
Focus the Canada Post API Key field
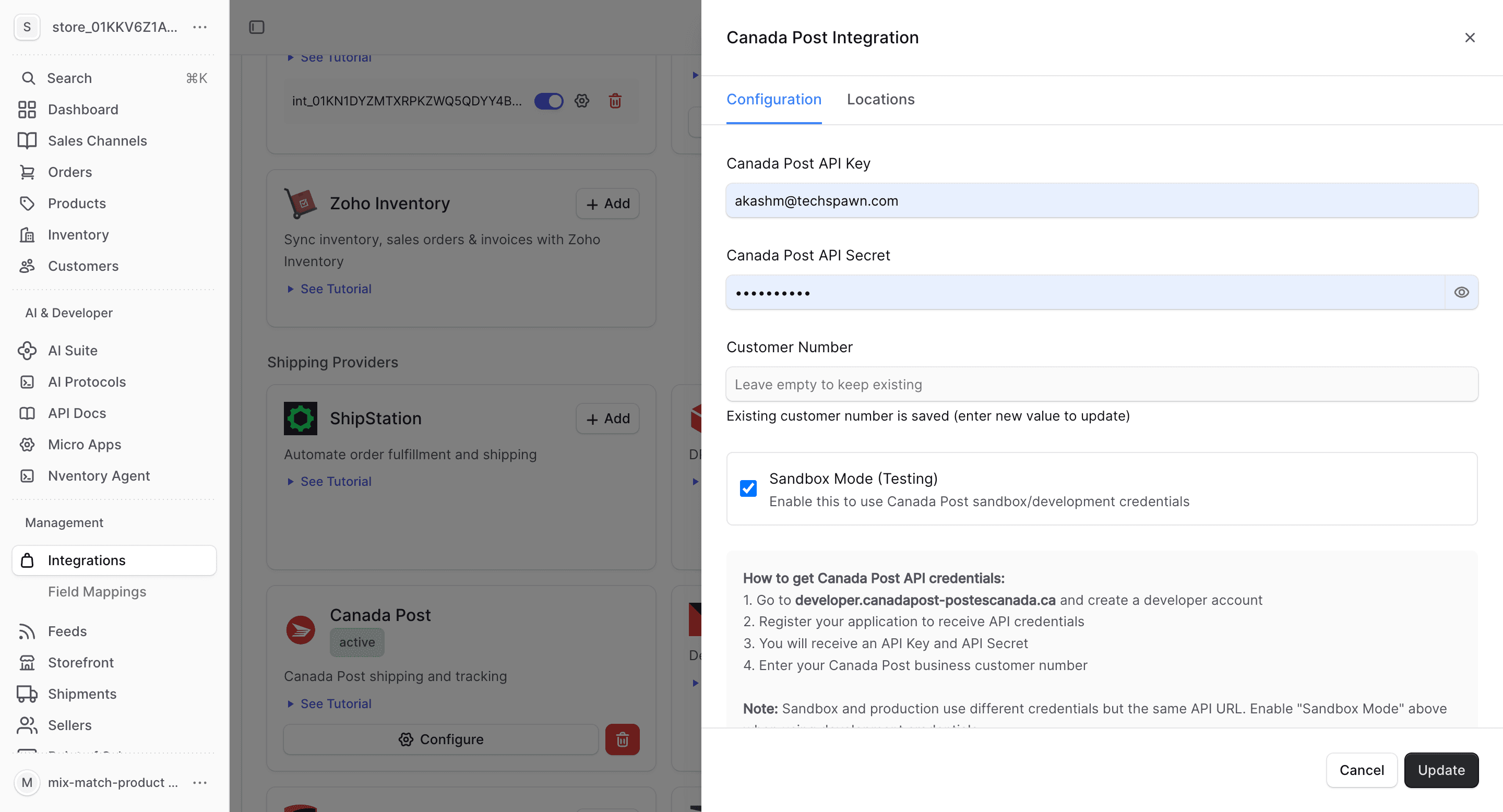[x=1102, y=201]
